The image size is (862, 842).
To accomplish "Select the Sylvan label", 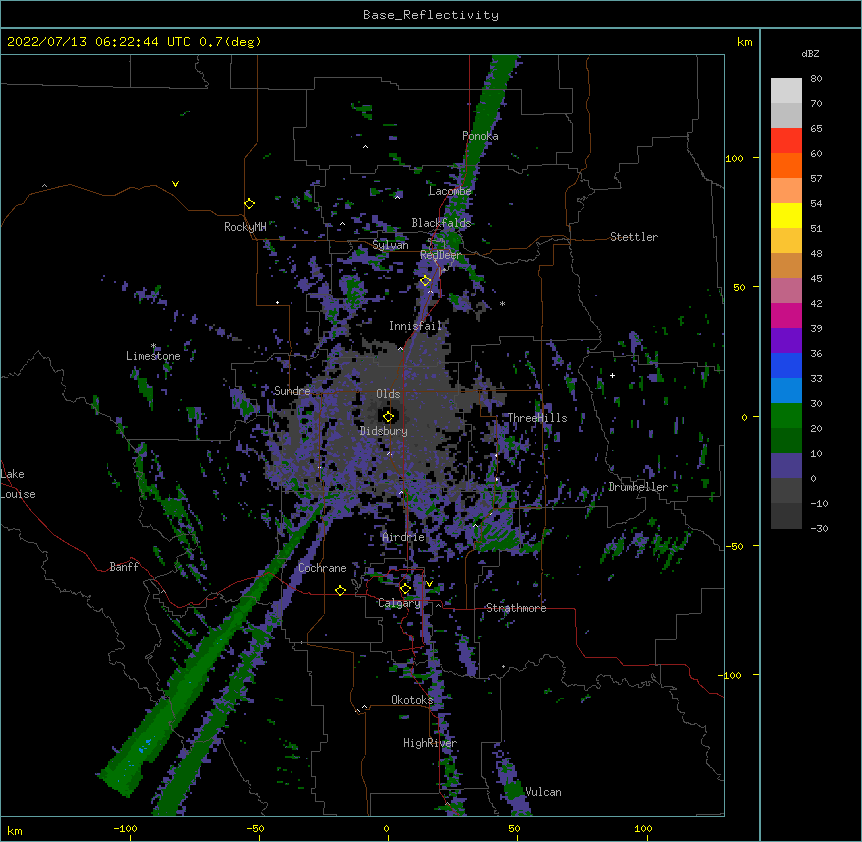I will click(x=390, y=245).
